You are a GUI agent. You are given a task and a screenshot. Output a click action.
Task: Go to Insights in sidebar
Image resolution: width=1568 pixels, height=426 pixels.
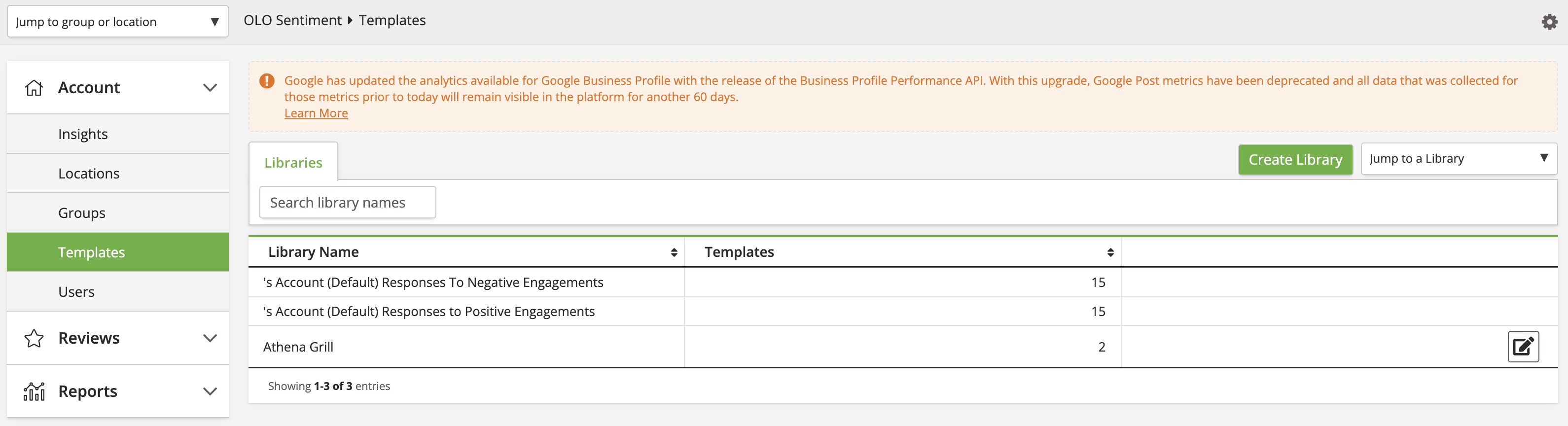tap(117, 134)
